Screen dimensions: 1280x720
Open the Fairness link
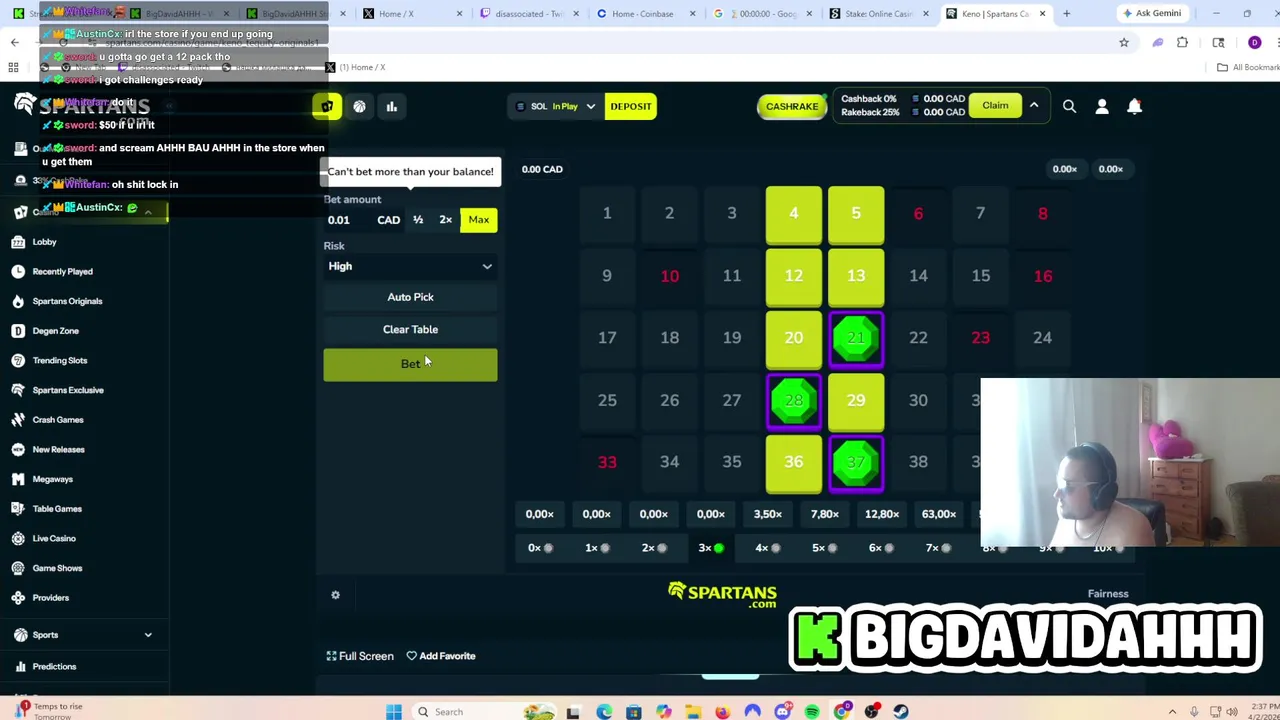coord(1108,594)
